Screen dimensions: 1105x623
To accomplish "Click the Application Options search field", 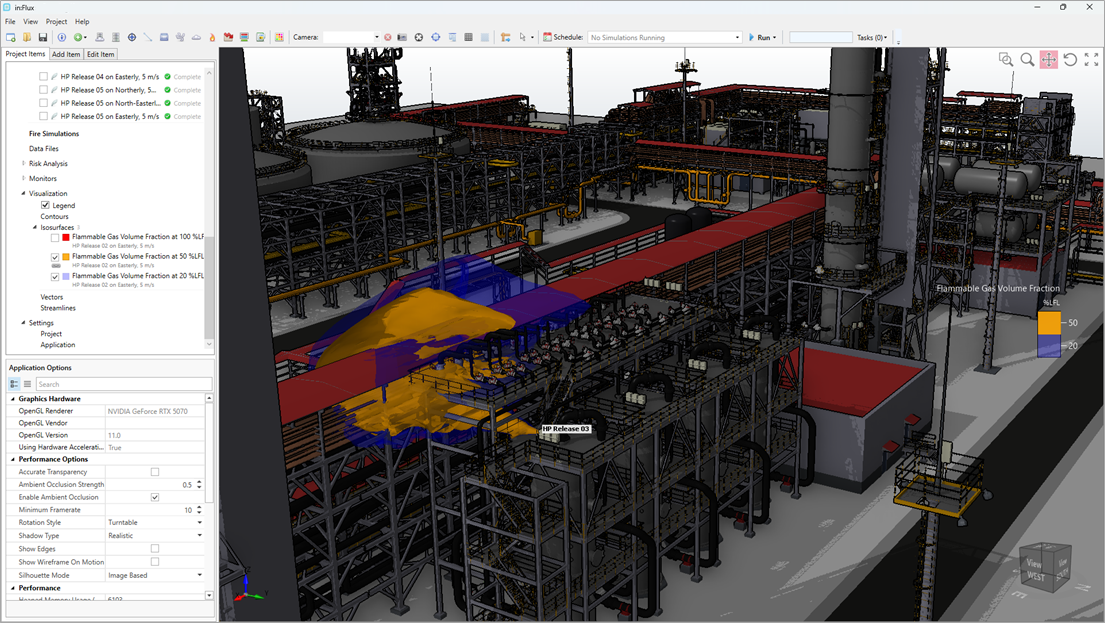I will tap(124, 384).
